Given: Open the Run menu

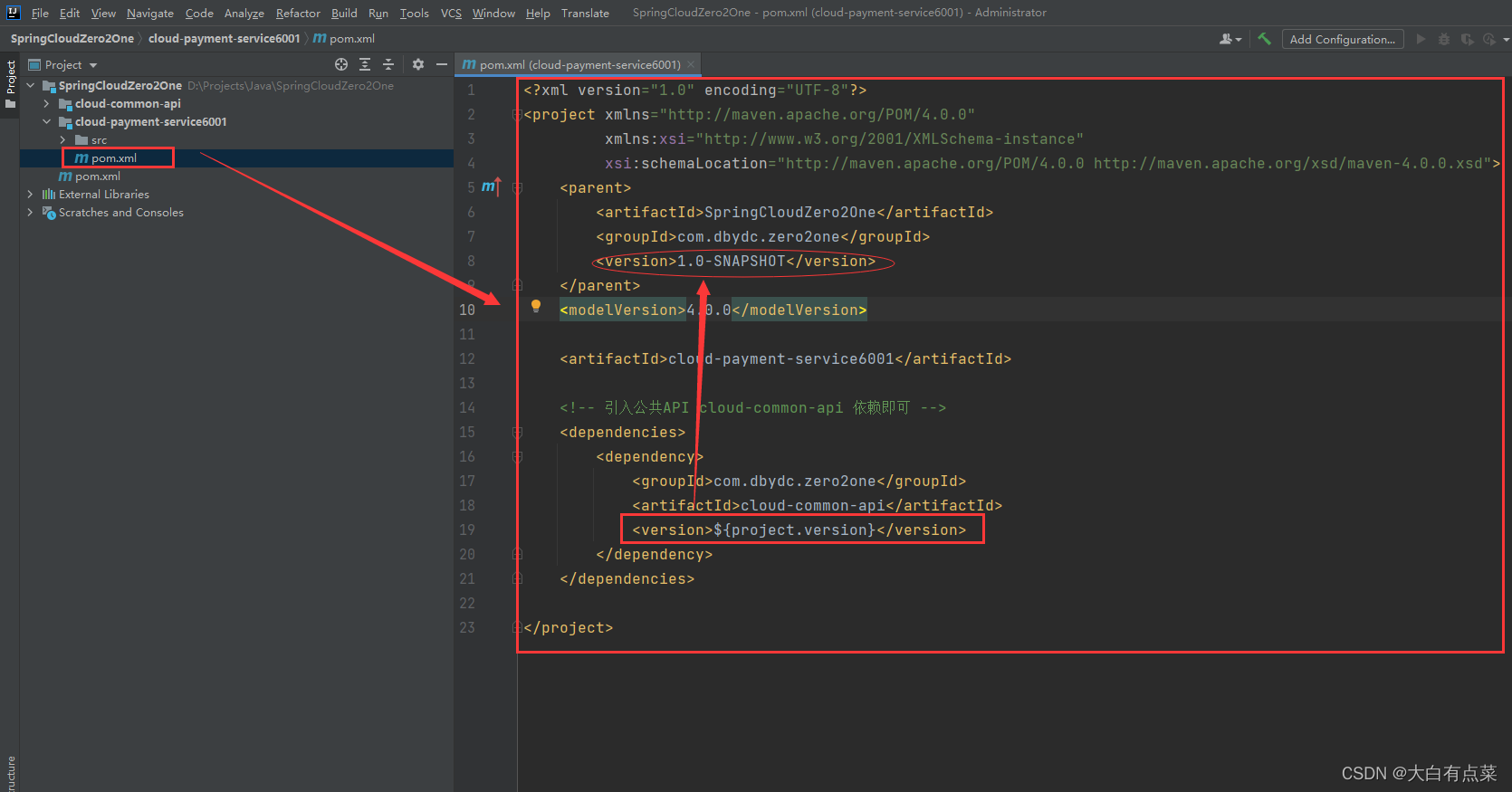Looking at the screenshot, I should pos(378,13).
